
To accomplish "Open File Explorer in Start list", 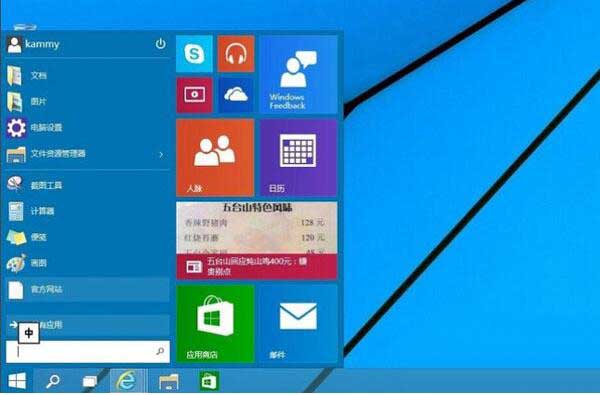I will (x=80, y=154).
